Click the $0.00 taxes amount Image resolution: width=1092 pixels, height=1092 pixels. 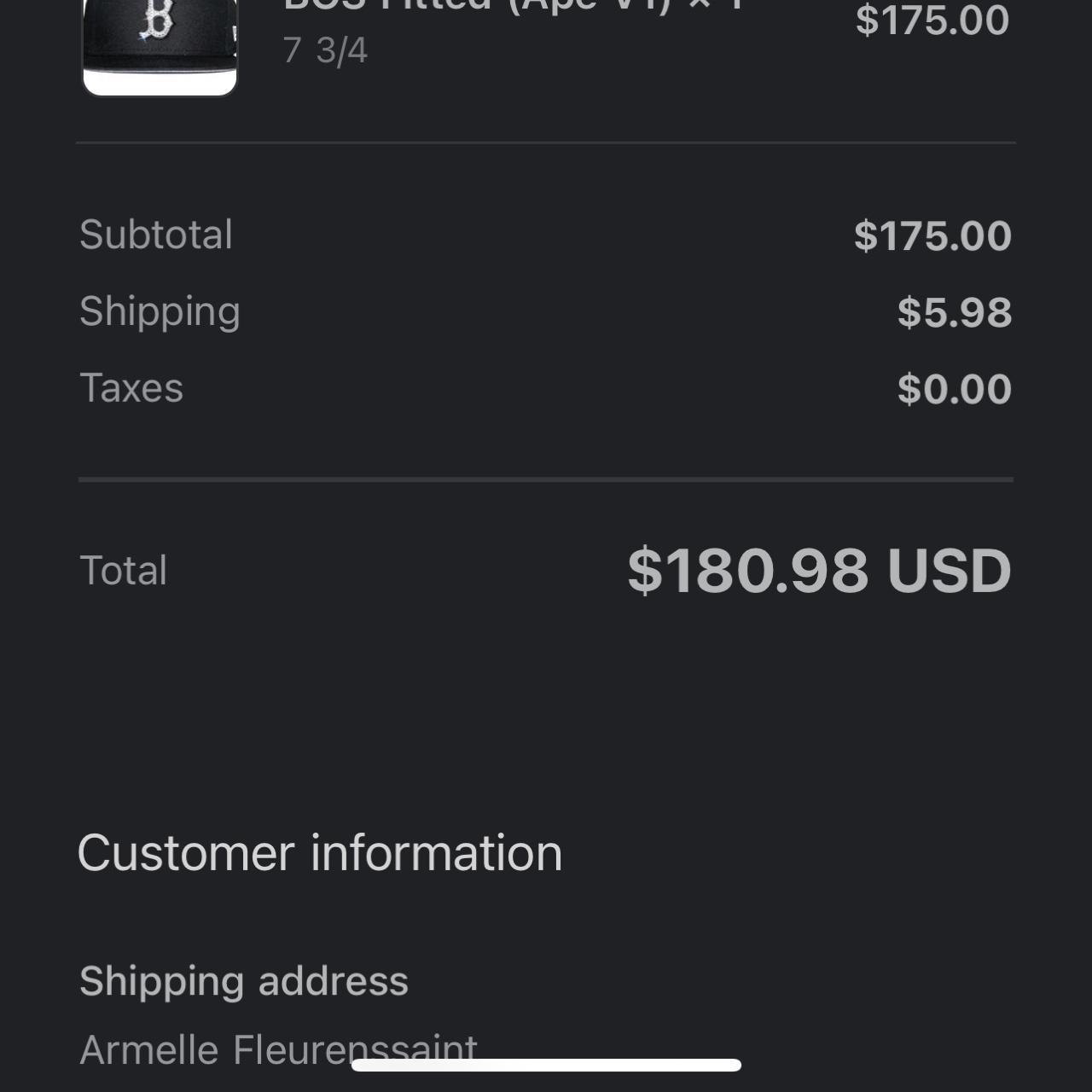pos(954,389)
